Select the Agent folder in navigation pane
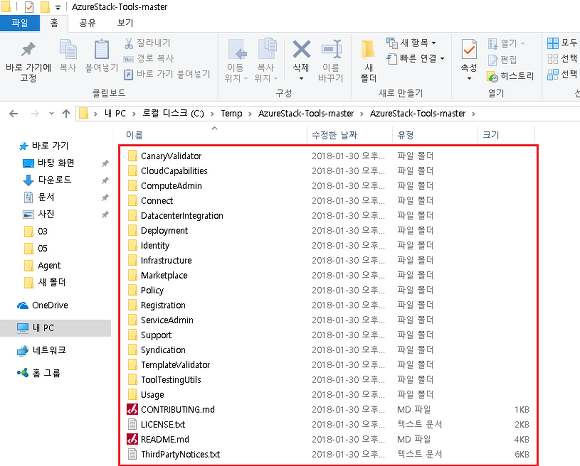Viewport: 580px width, 466px height. pyautogui.click(x=49, y=265)
